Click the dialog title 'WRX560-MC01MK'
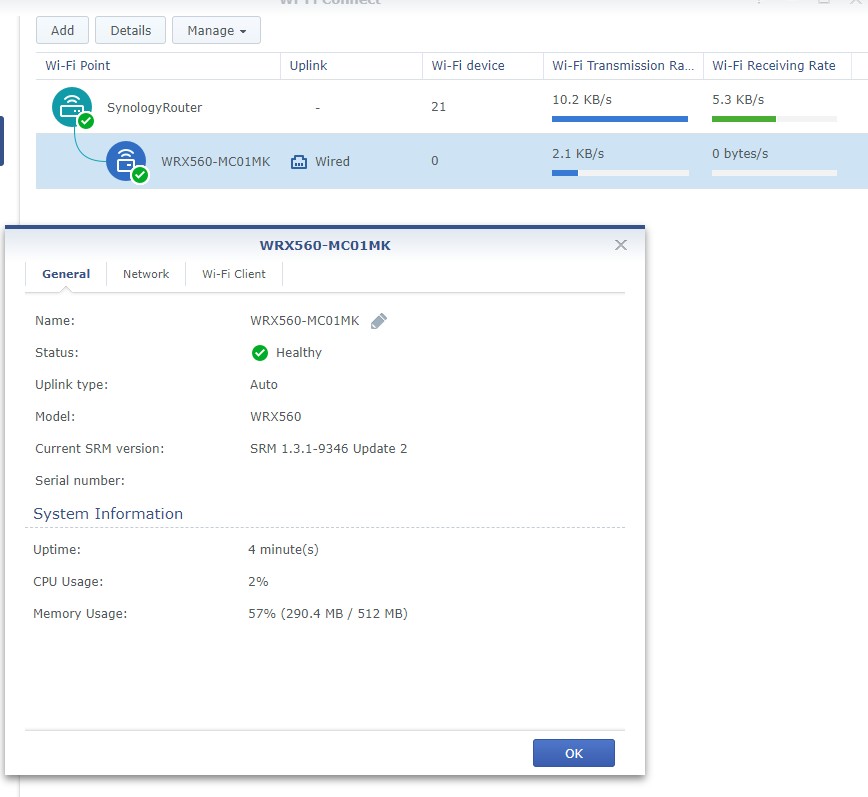The image size is (868, 797). [x=325, y=245]
